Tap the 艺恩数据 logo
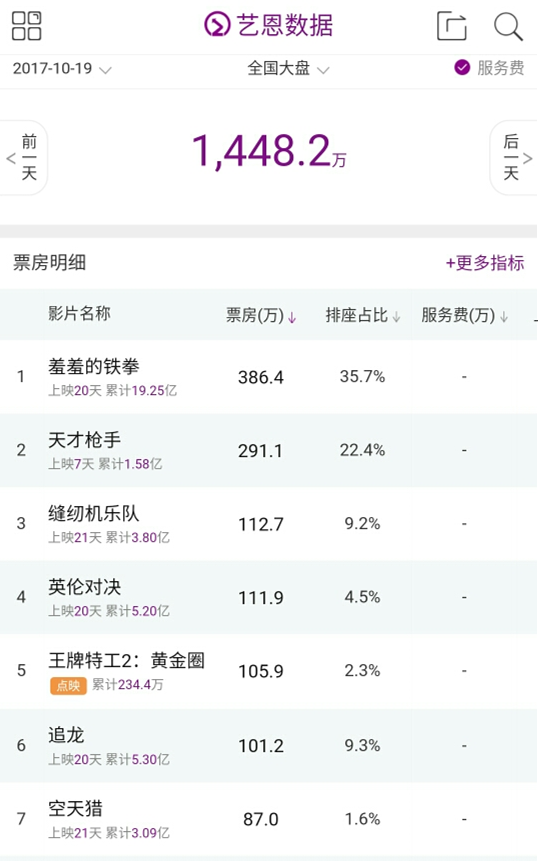Image resolution: width=538 pixels, height=861 pixels. pos(269,25)
